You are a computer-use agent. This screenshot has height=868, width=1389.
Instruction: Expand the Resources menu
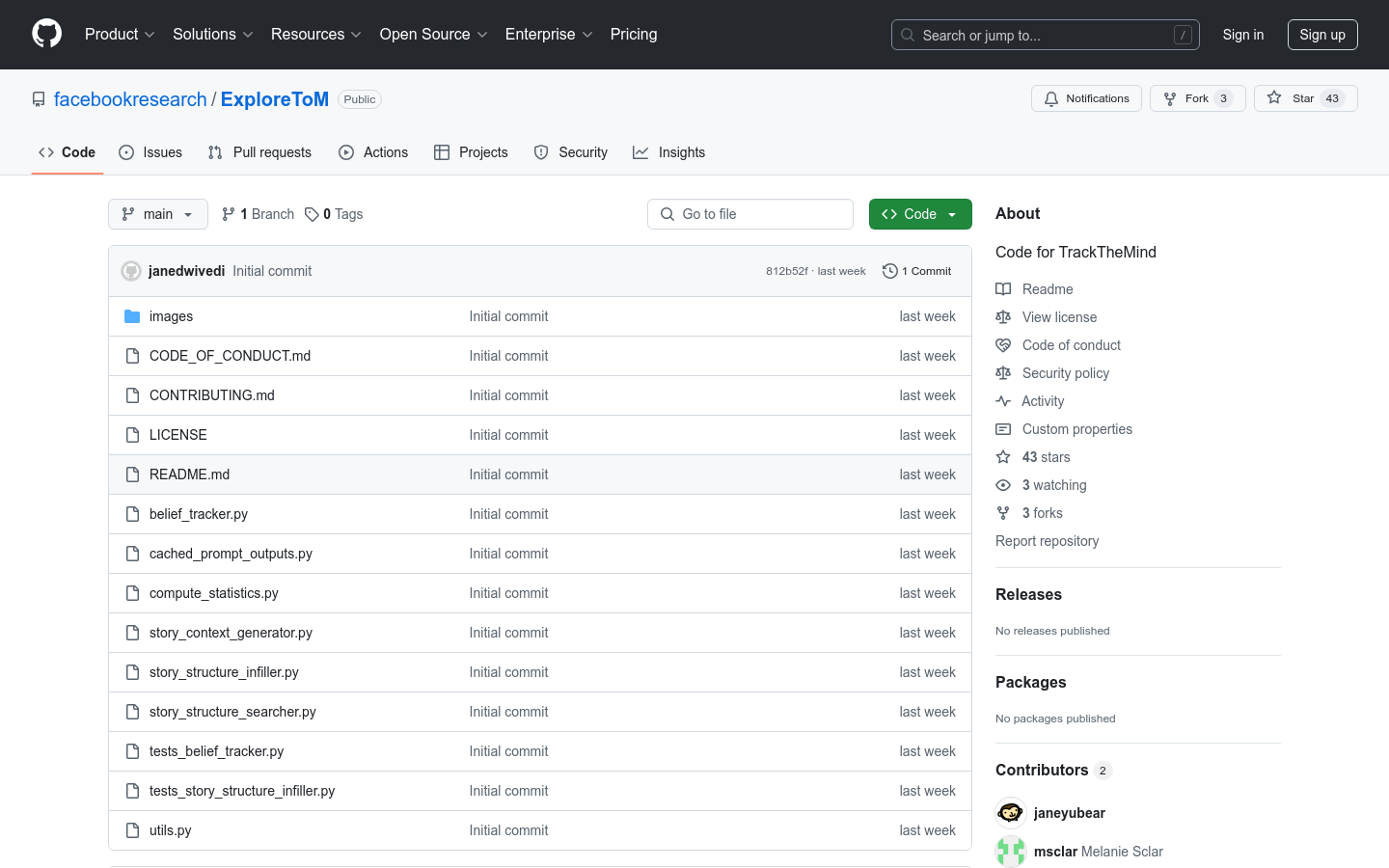click(x=316, y=34)
